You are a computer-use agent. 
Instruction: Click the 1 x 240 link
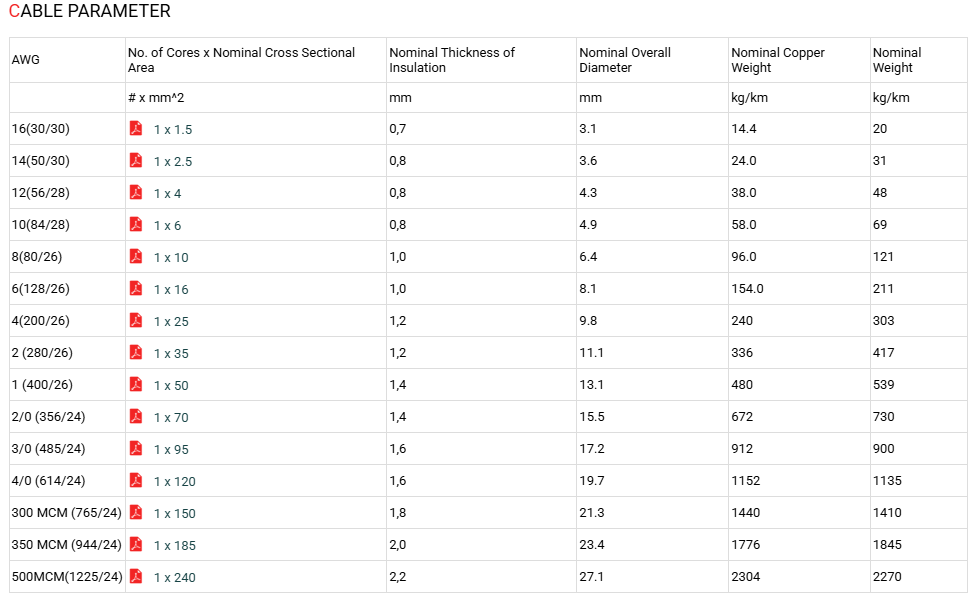[x=175, y=577]
